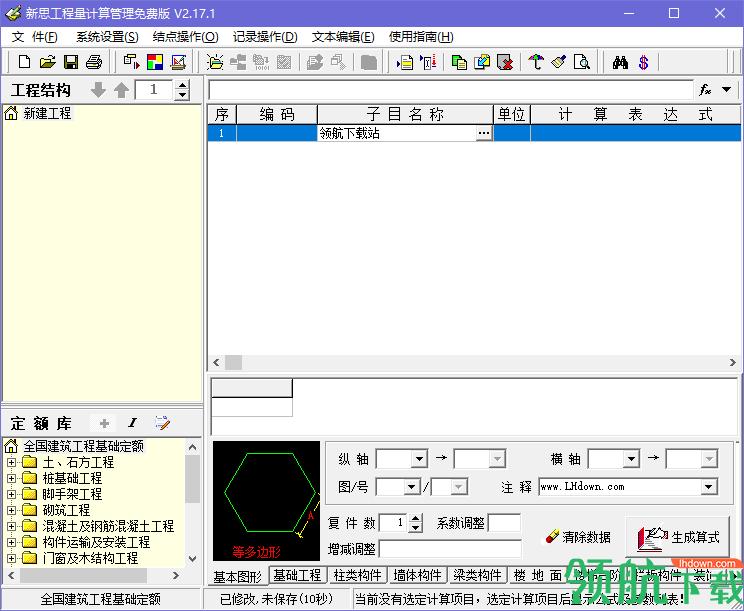Screen dimensions: 744x611
Task: Click the shining open-folder toolbar icon
Action: [x=215, y=62]
